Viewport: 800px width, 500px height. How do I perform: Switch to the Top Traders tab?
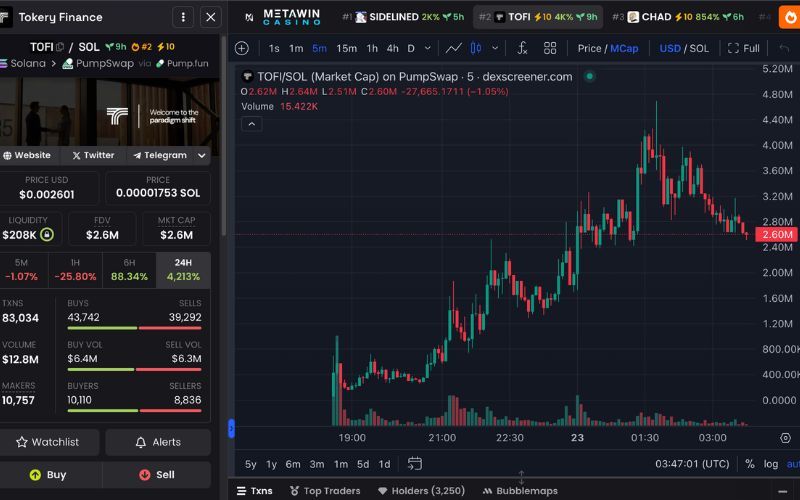325,491
